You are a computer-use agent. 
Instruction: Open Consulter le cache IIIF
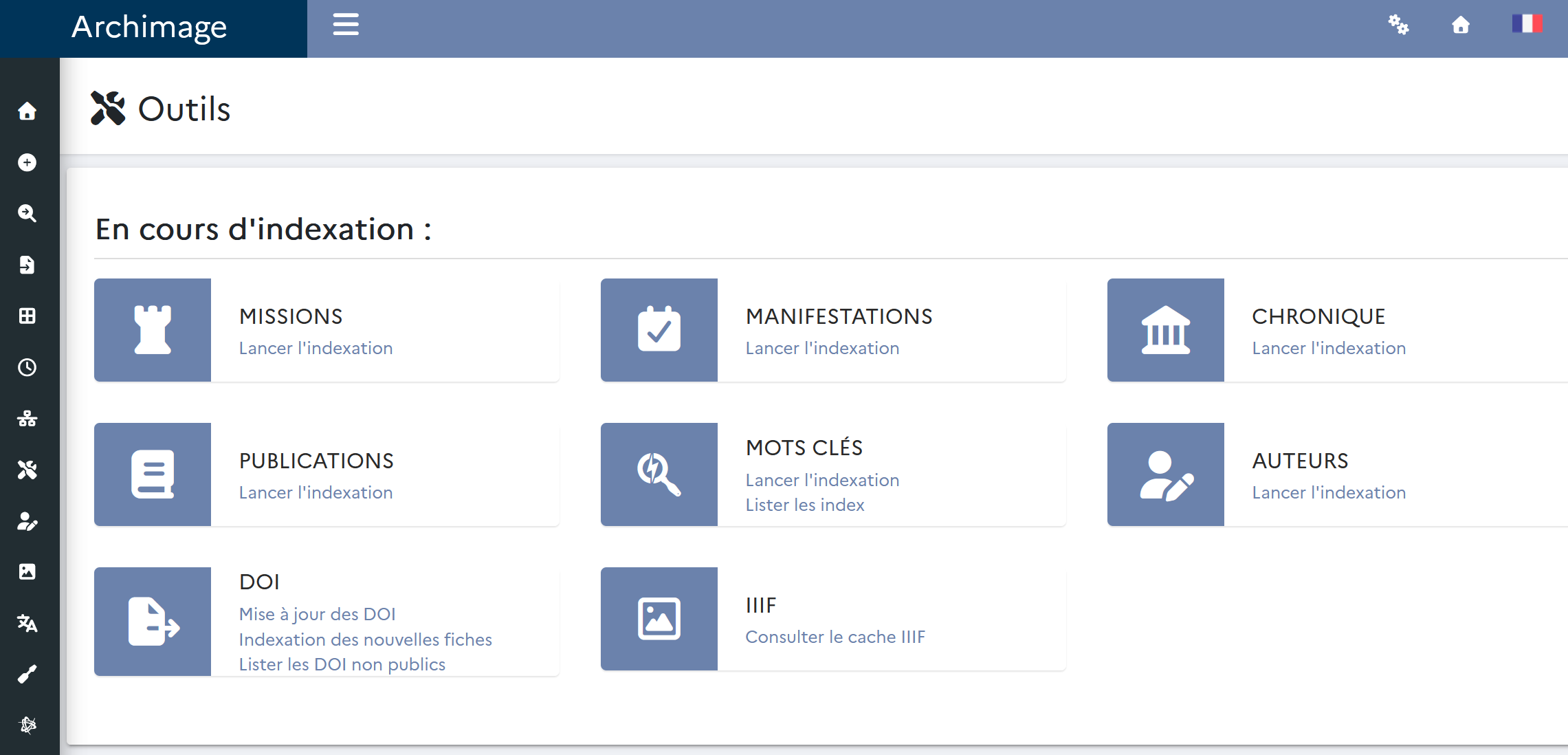click(835, 637)
